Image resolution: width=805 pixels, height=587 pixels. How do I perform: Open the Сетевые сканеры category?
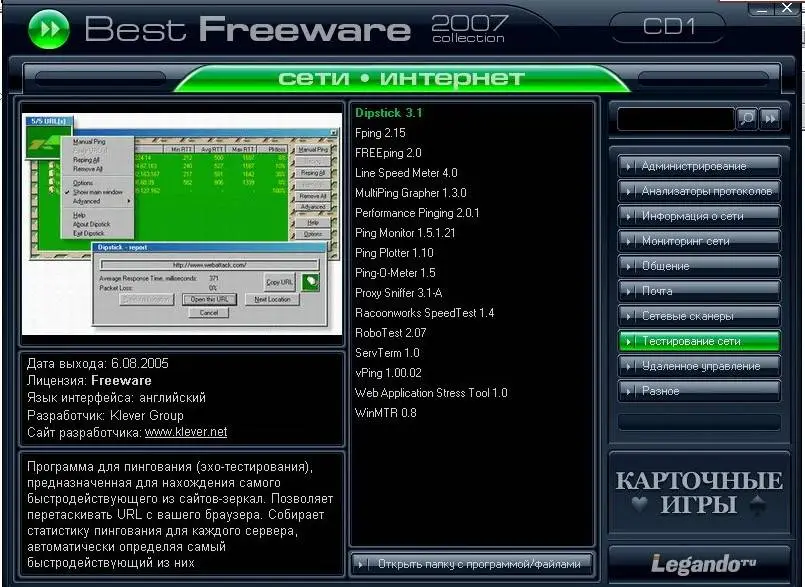(699, 316)
